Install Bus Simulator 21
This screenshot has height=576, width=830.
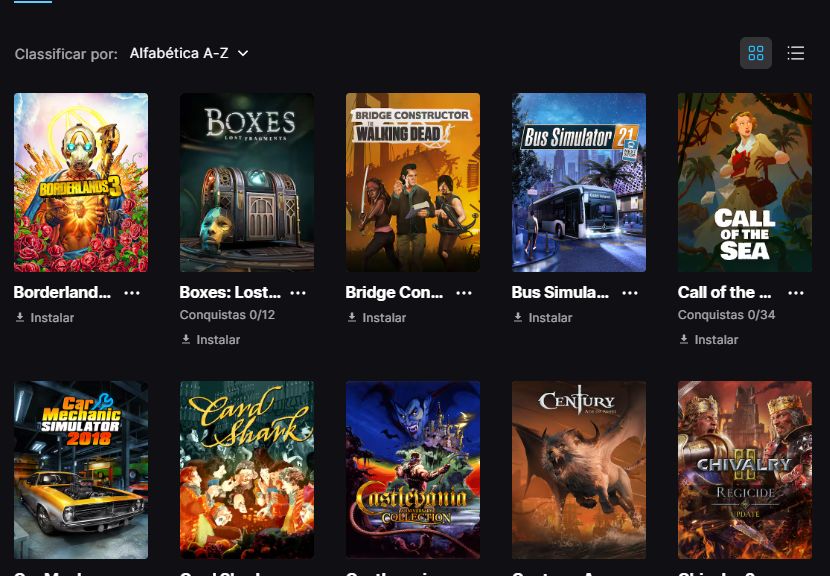(543, 318)
